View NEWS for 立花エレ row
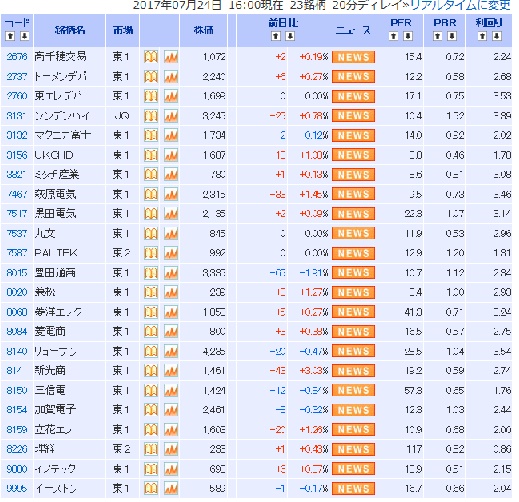Image resolution: width=519 pixels, height=502 pixels. pos(353,430)
